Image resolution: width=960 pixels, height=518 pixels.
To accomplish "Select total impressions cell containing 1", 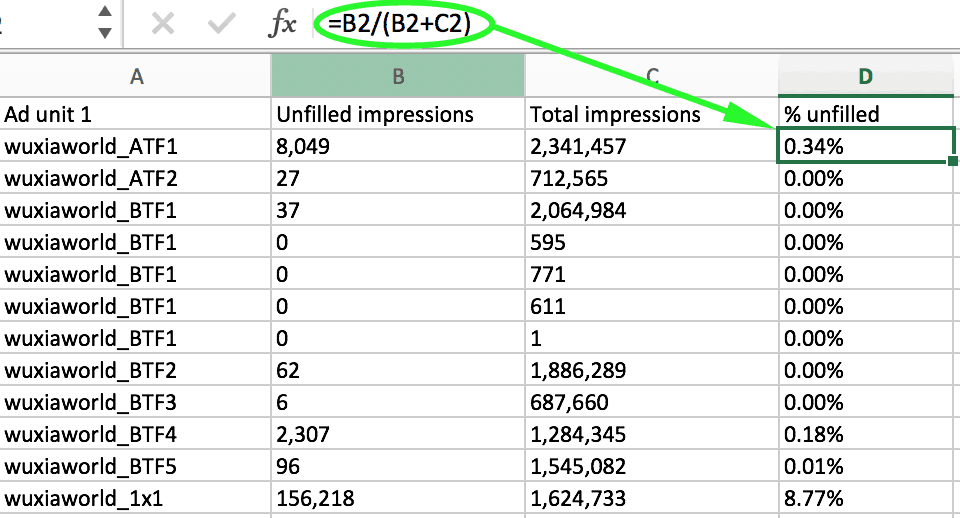I will pos(652,338).
